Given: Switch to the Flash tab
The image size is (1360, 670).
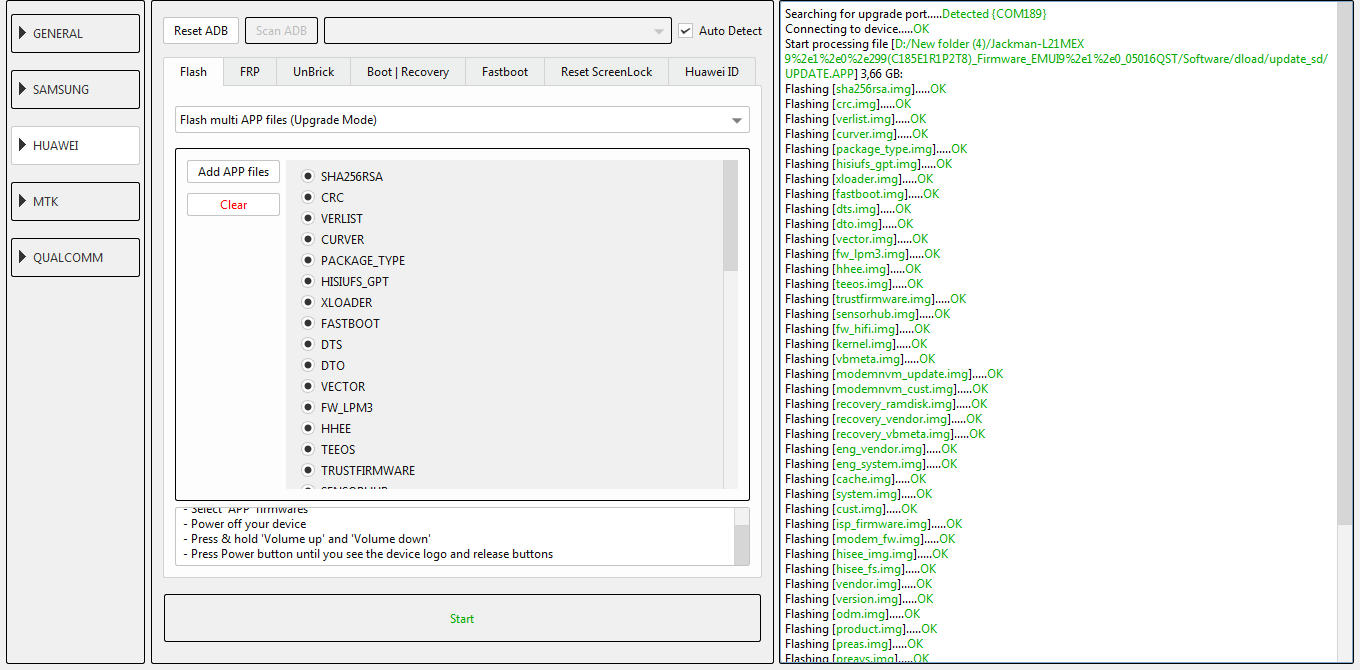Looking at the screenshot, I should [x=193, y=72].
